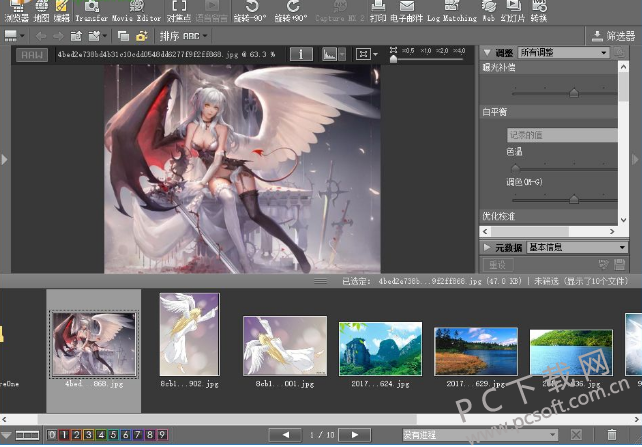Apply red label 1

pos(64,434)
